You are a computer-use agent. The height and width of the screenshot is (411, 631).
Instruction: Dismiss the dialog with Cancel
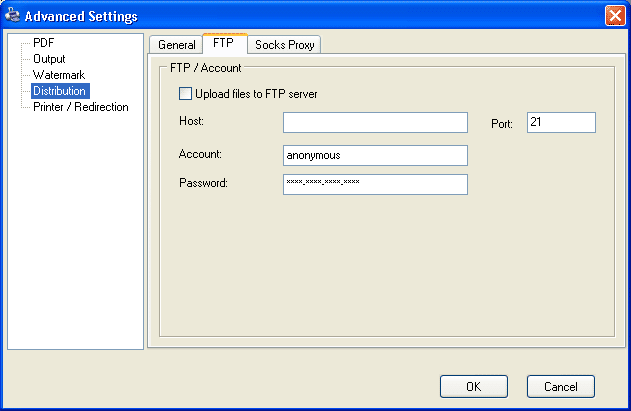click(x=561, y=386)
